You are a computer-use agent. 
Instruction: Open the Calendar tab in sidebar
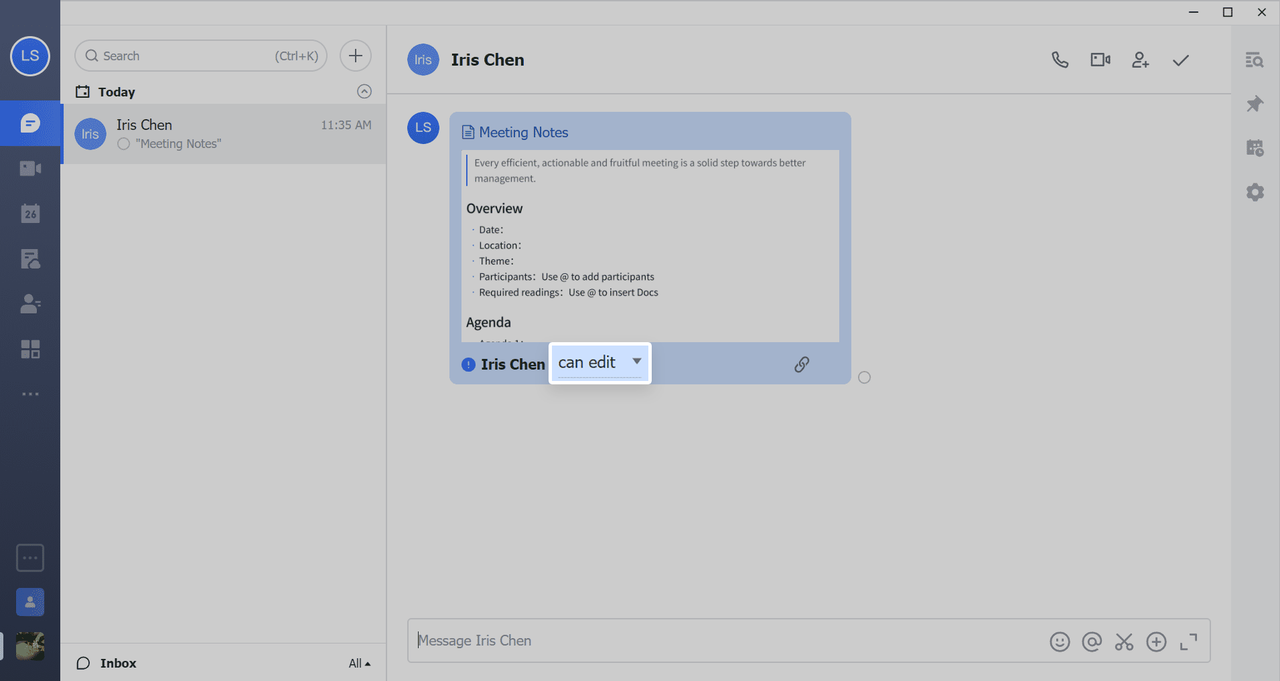[x=30, y=213]
